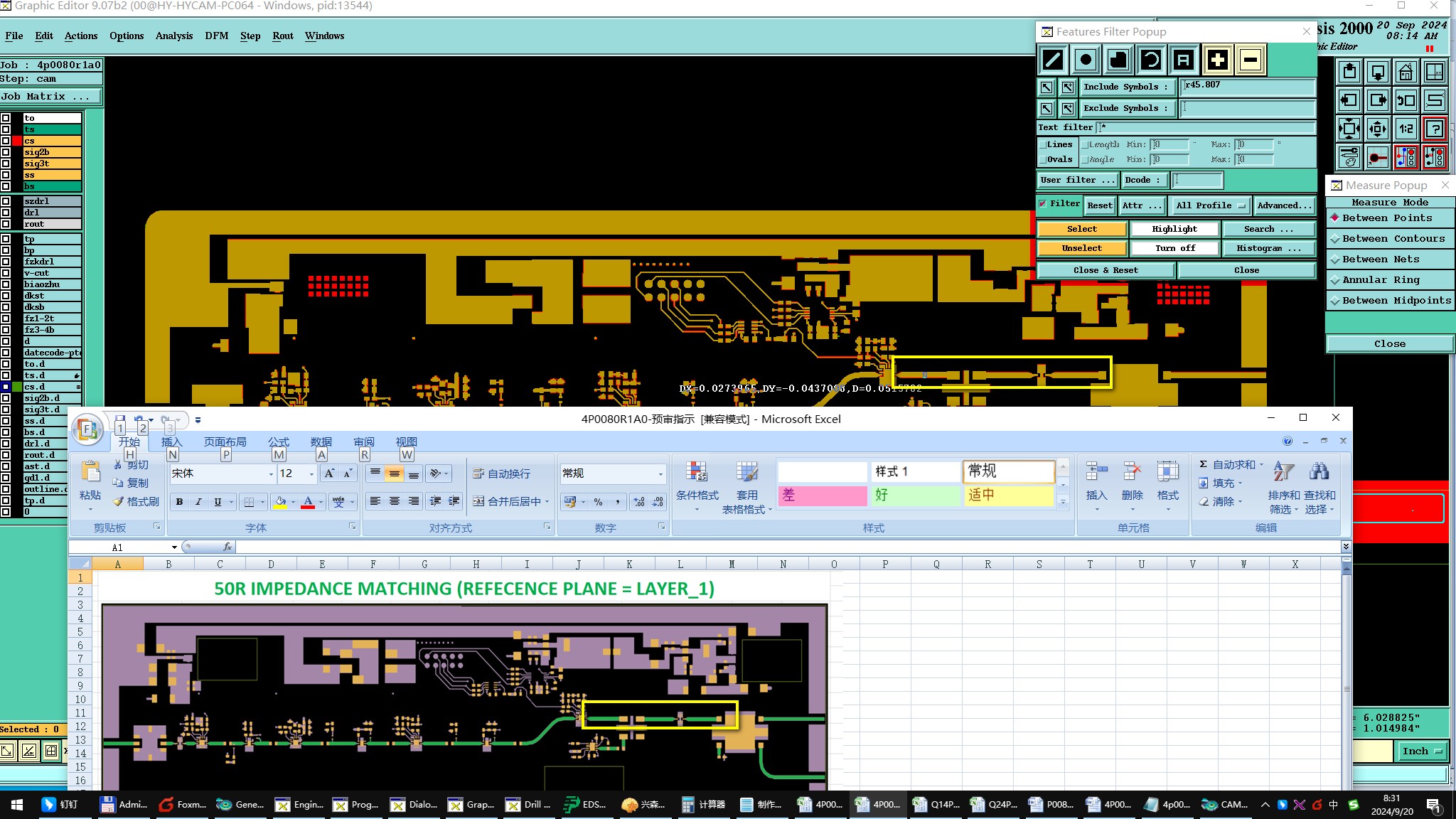Click the arc feature filter icon

pos(1150,60)
